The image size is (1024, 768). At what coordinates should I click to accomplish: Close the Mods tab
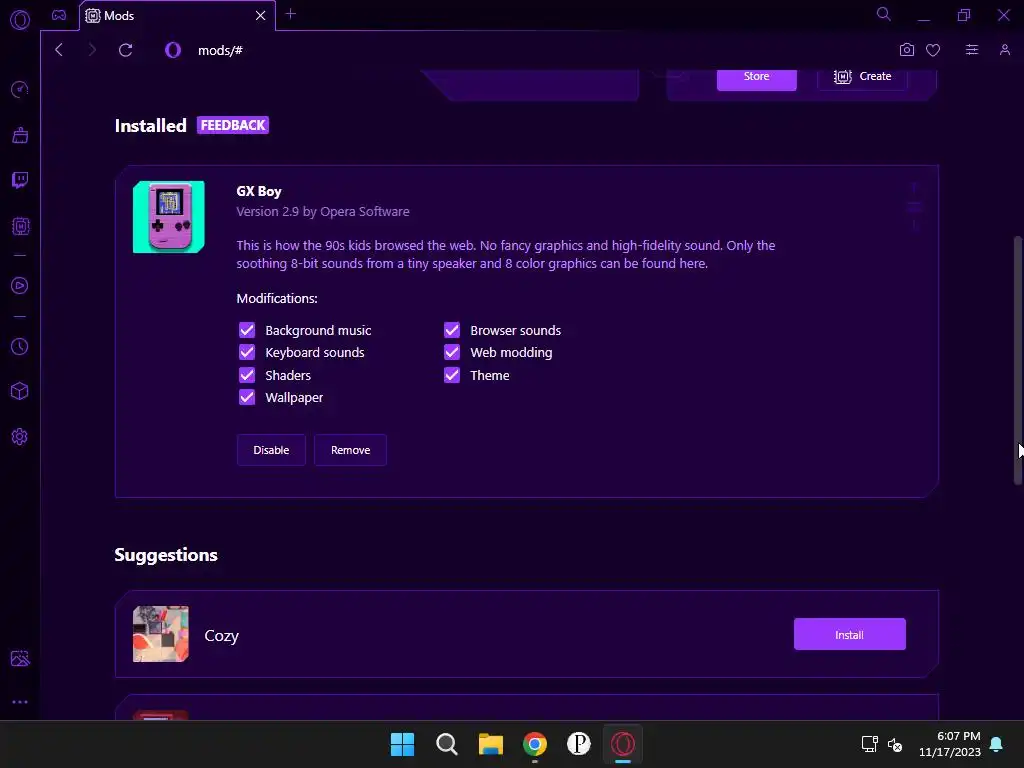(x=261, y=15)
